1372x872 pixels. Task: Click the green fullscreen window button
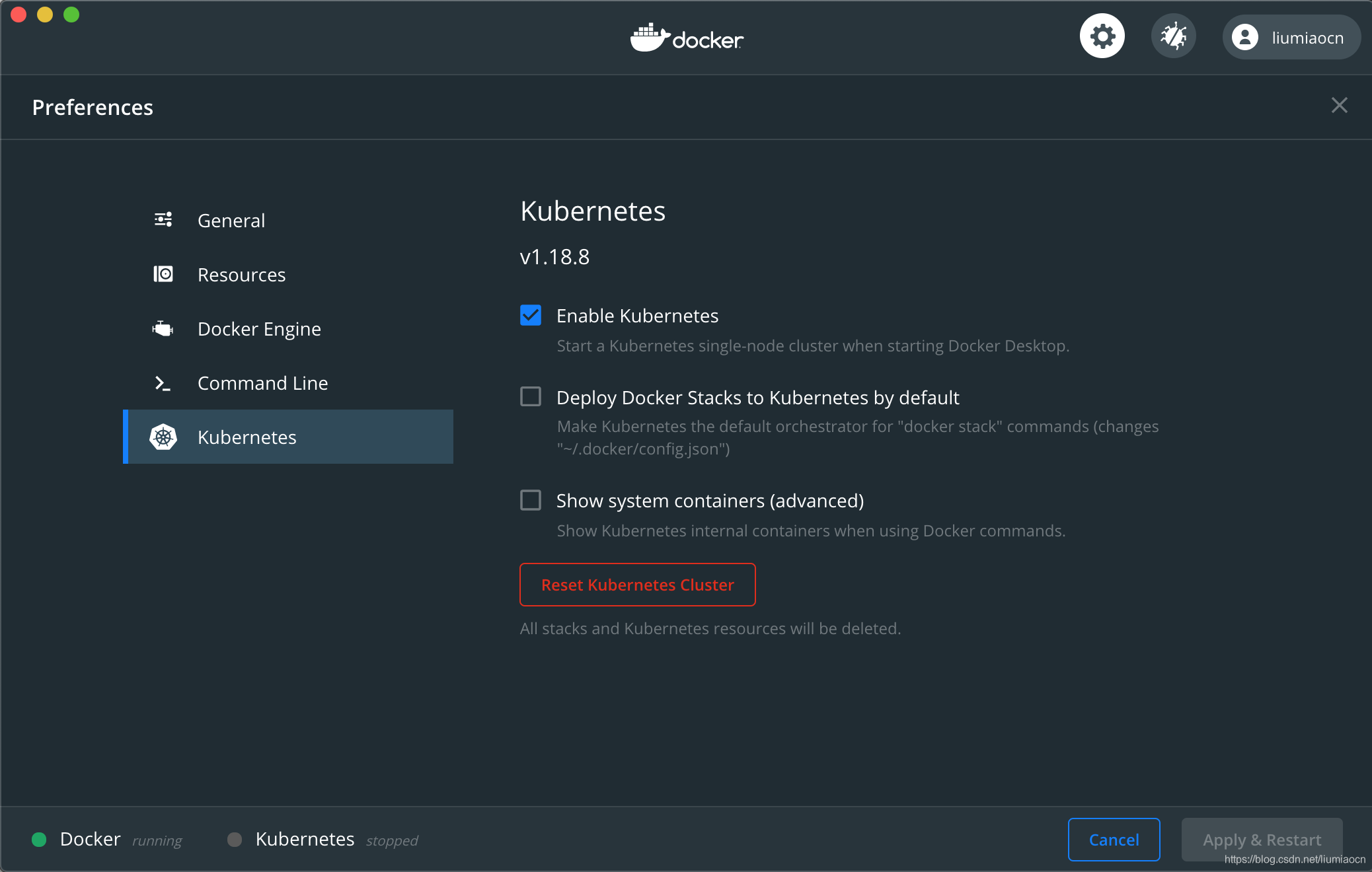click(x=71, y=15)
